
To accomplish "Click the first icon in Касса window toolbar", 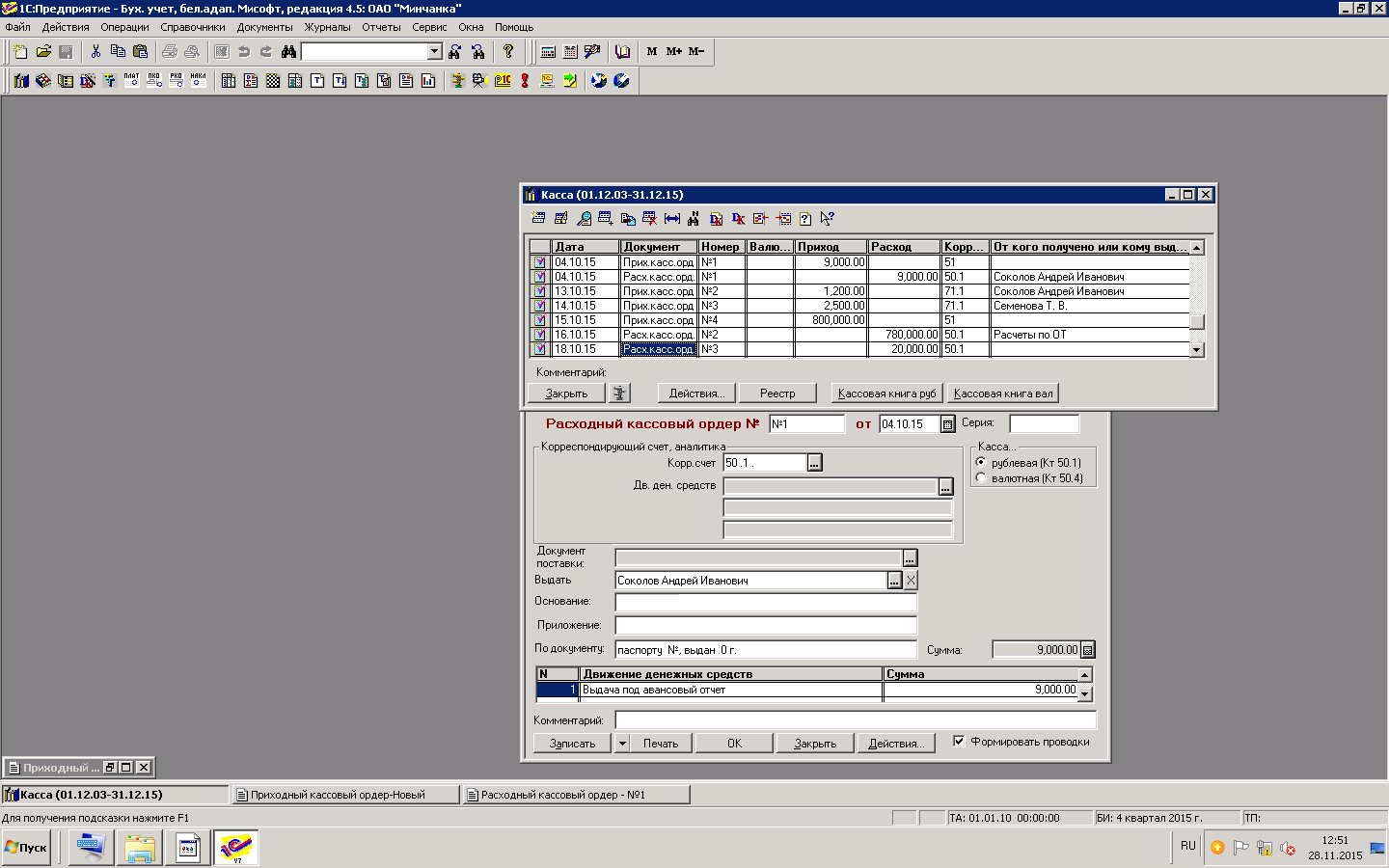I will [x=539, y=219].
